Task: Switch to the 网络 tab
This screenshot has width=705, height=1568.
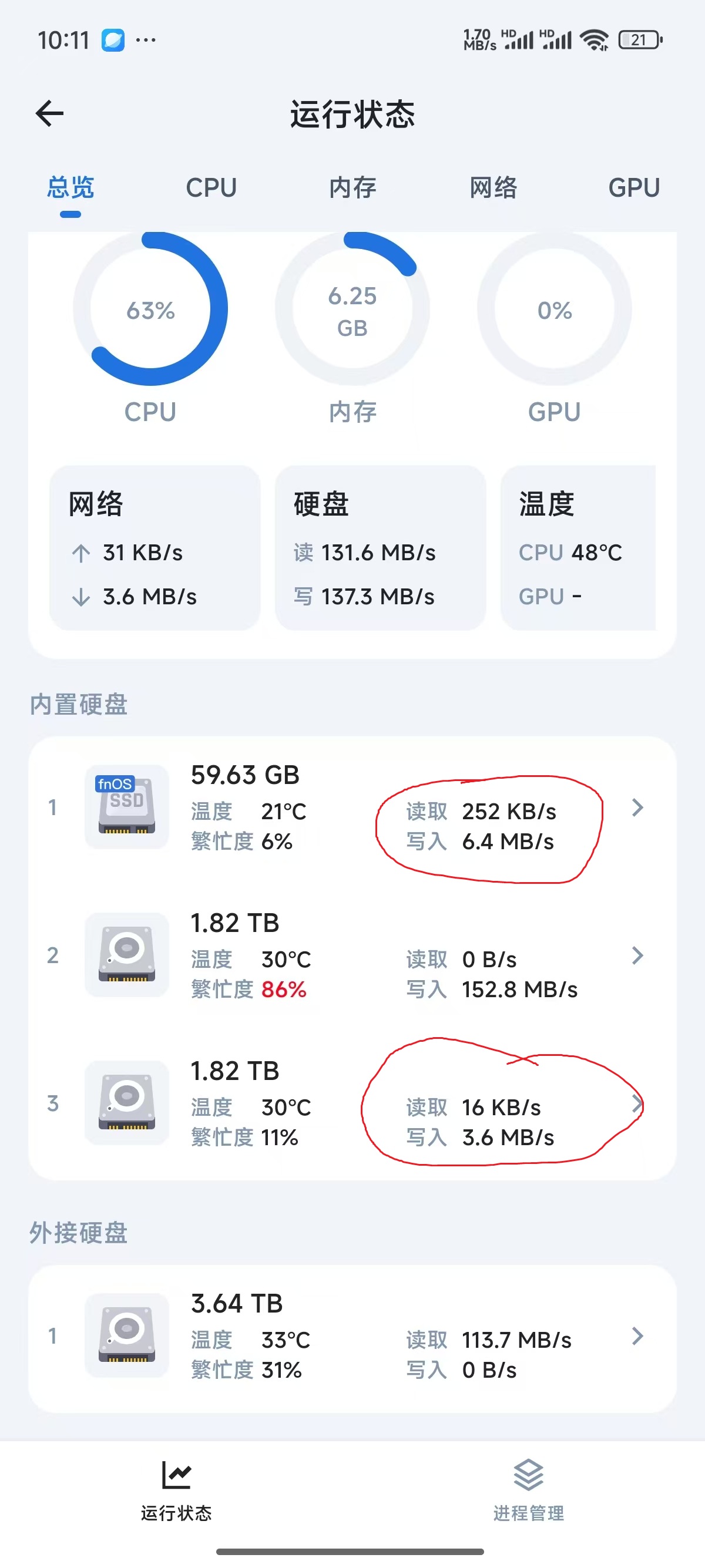Action: click(493, 187)
